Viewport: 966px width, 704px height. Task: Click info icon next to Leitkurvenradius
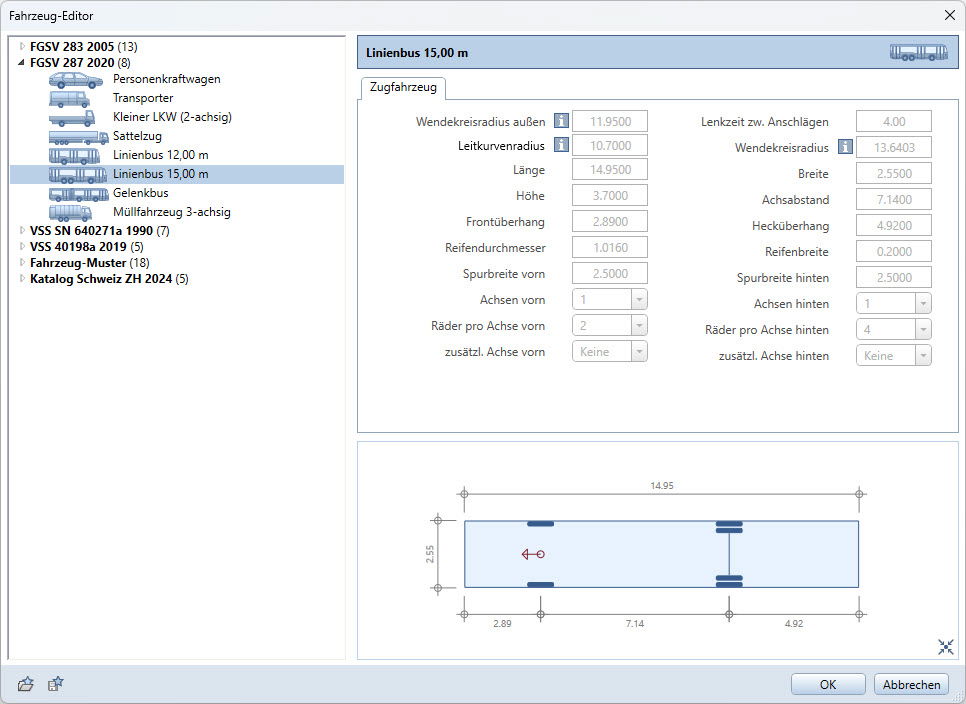561,145
